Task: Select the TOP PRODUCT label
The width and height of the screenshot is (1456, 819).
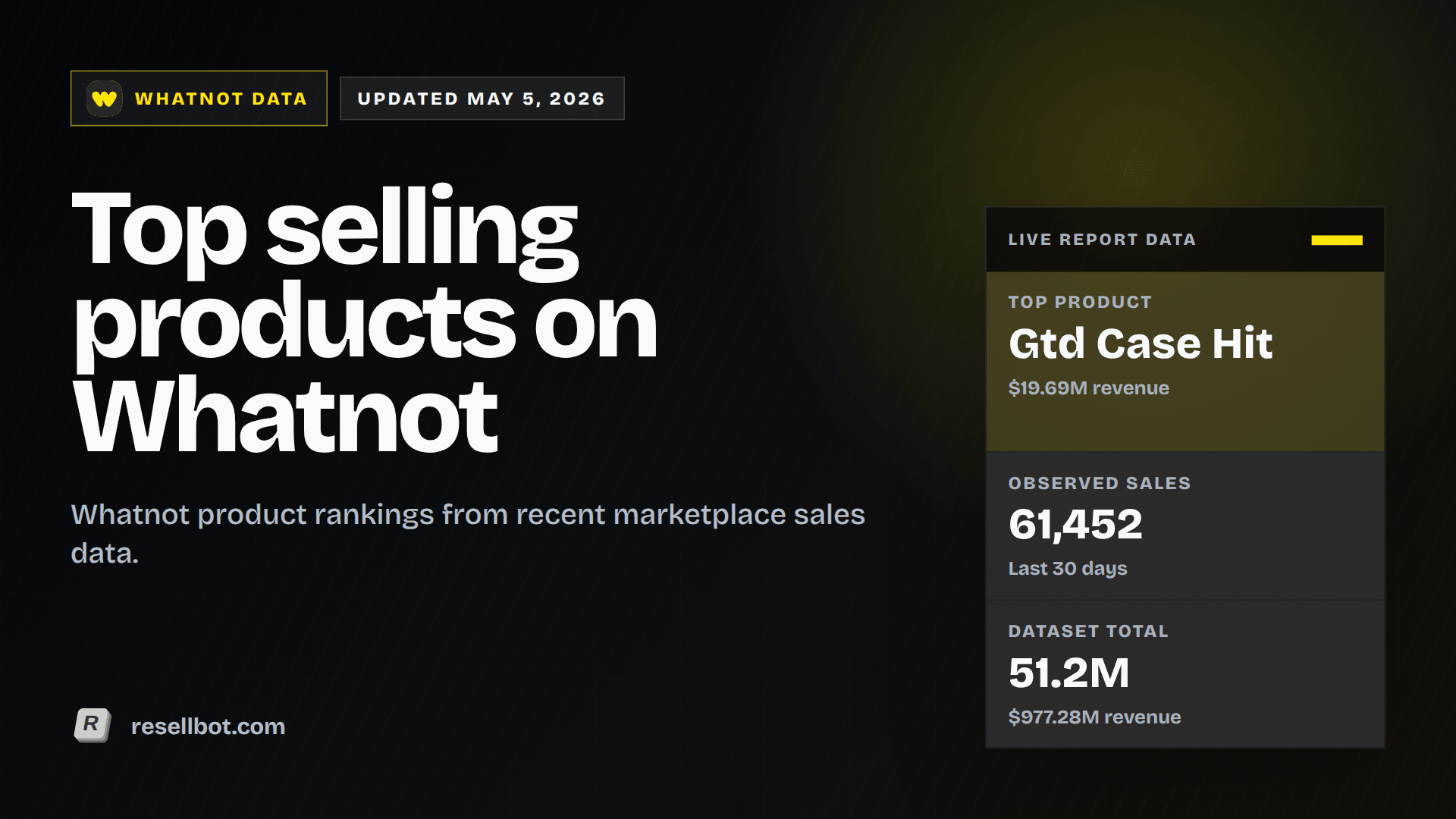Action: (x=1080, y=302)
